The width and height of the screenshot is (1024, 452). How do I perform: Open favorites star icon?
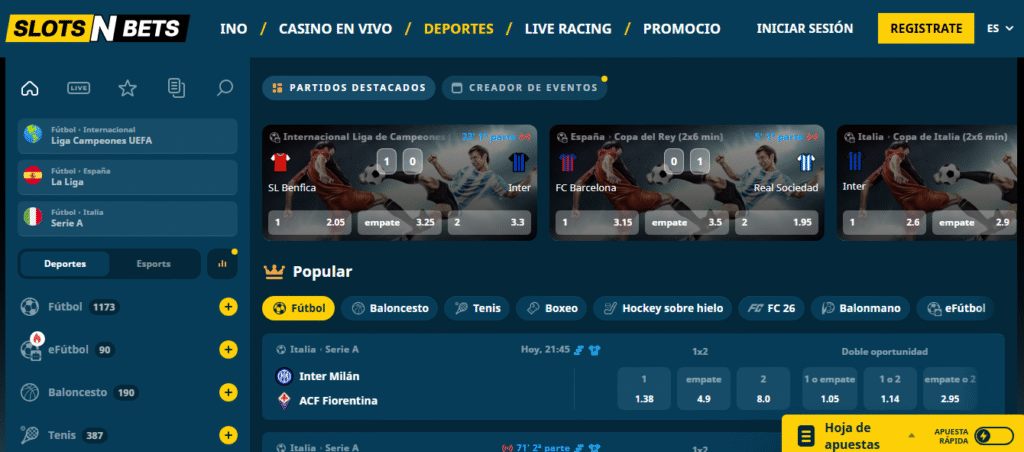tap(127, 88)
